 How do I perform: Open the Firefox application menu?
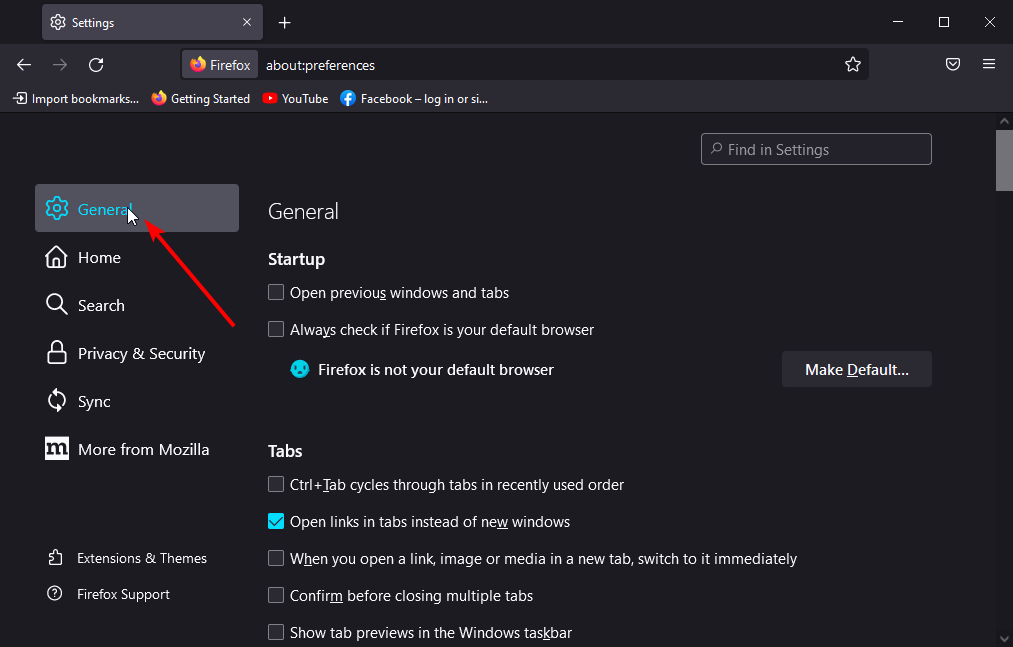point(989,64)
